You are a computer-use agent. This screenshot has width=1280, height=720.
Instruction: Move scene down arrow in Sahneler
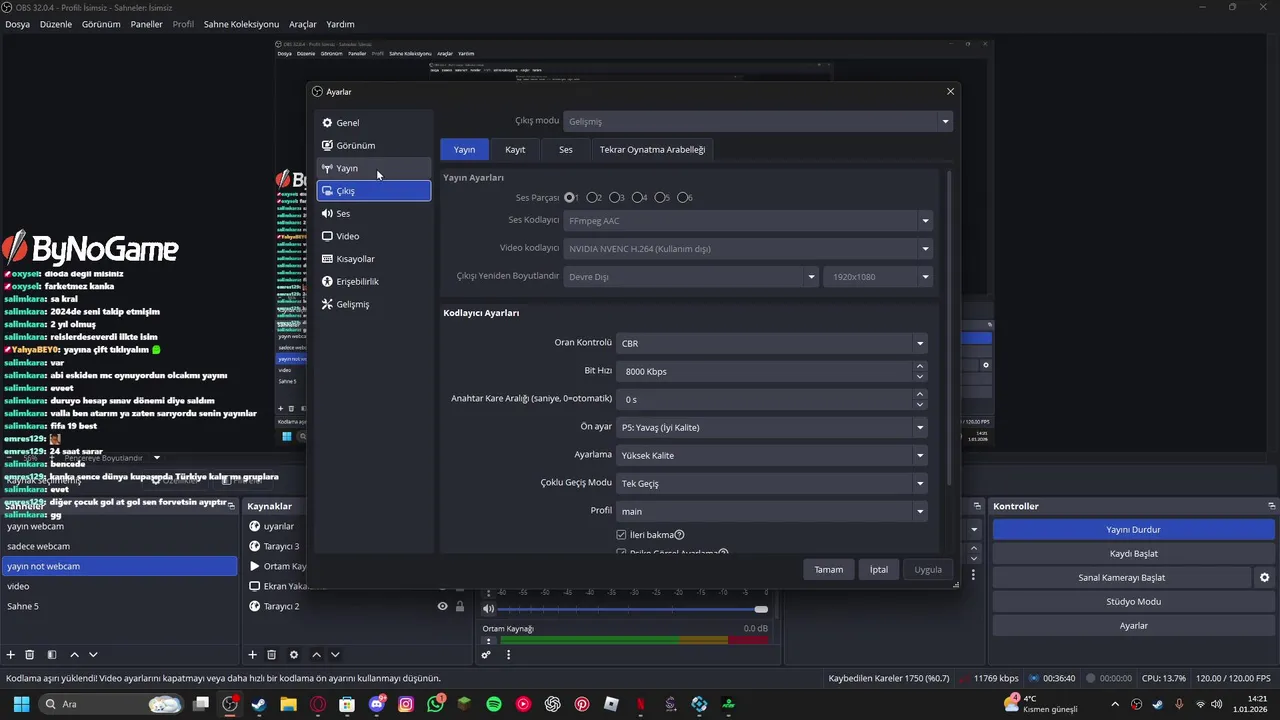pyautogui.click(x=93, y=655)
